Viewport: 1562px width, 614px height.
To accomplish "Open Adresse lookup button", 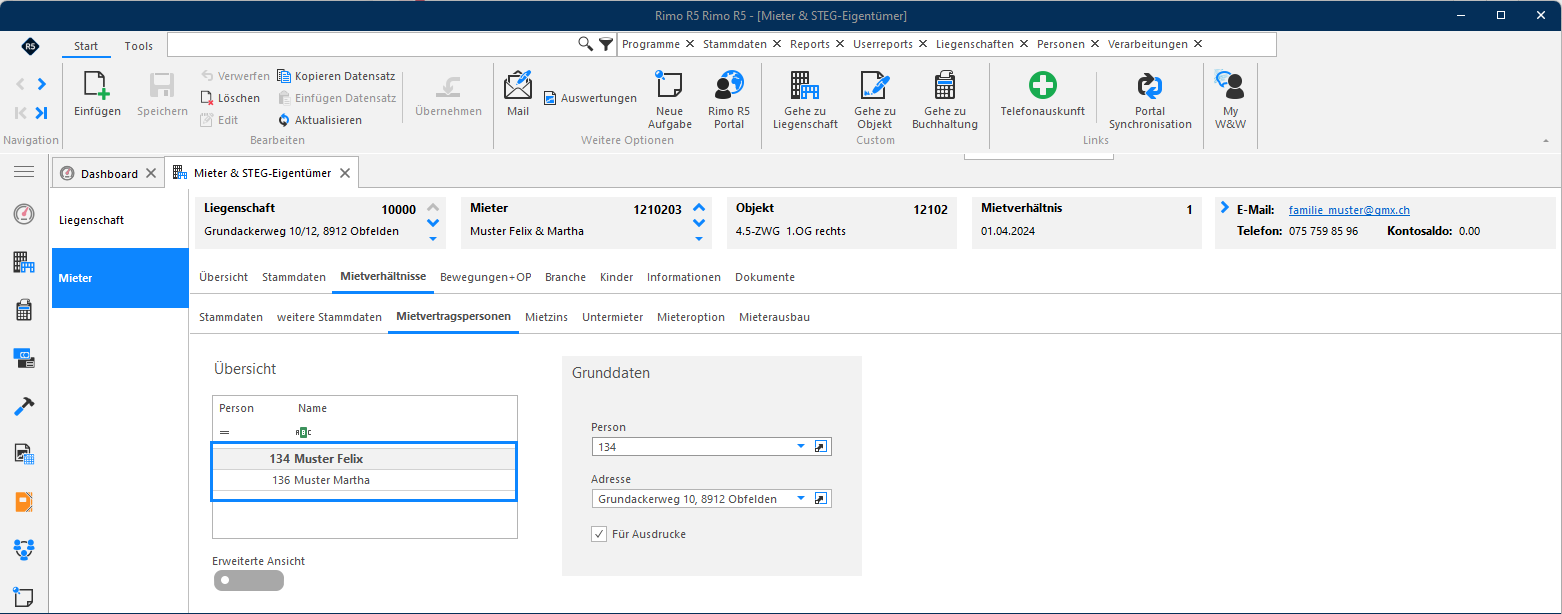I will tap(821, 499).
